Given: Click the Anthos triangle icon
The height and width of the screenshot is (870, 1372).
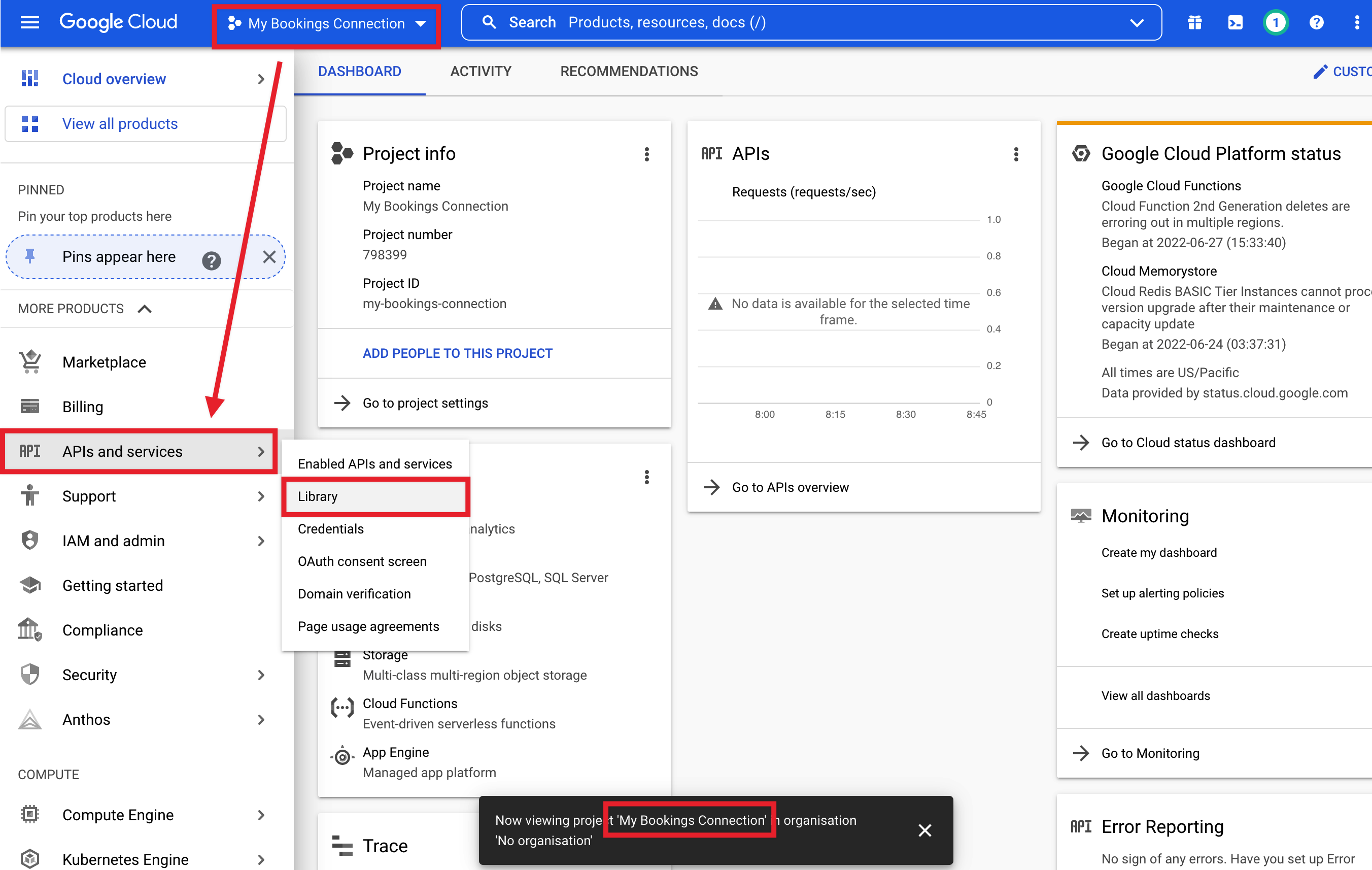Looking at the screenshot, I should point(29,719).
